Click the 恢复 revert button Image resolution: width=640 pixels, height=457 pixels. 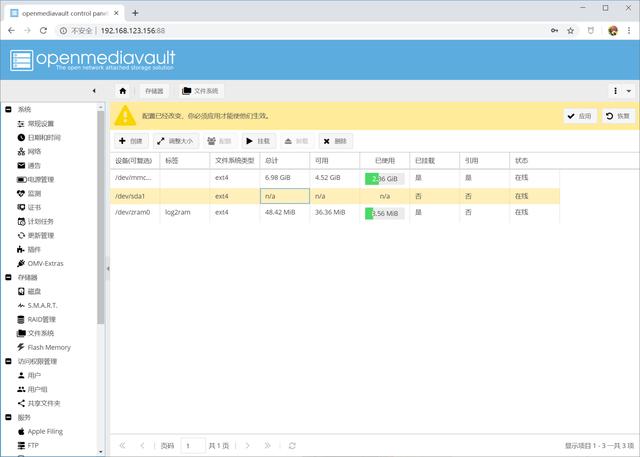click(x=618, y=116)
